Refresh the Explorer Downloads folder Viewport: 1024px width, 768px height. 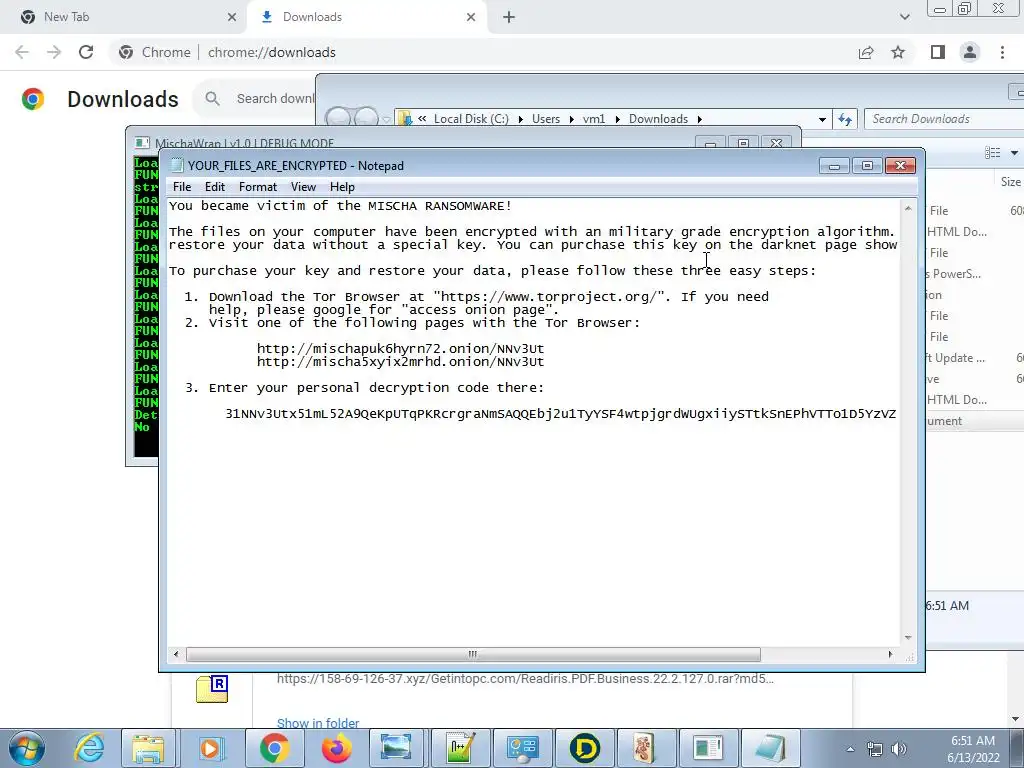pyautogui.click(x=845, y=119)
